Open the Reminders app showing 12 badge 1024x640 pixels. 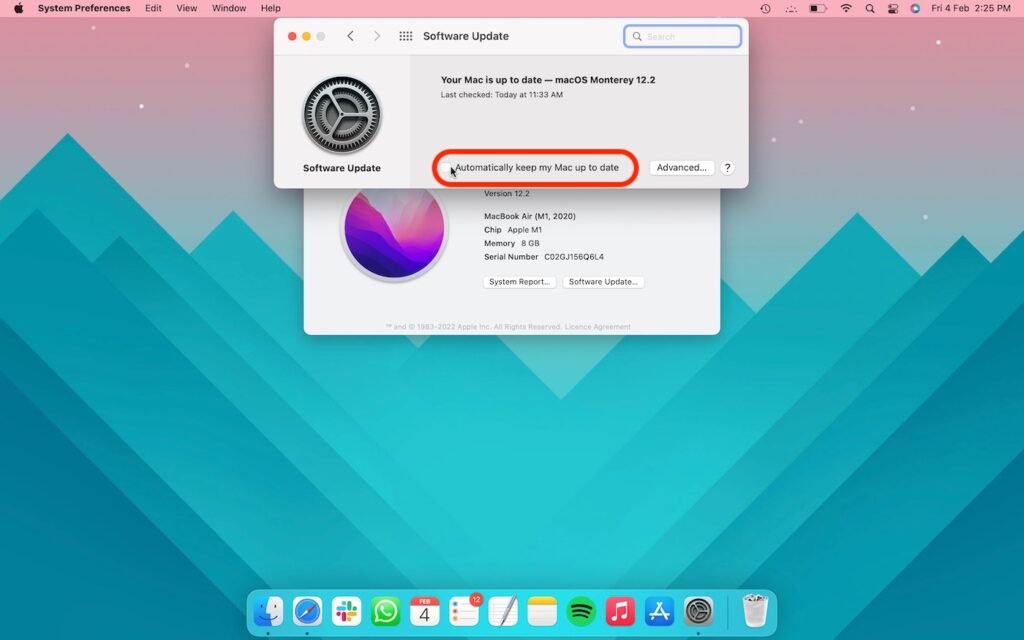point(463,611)
